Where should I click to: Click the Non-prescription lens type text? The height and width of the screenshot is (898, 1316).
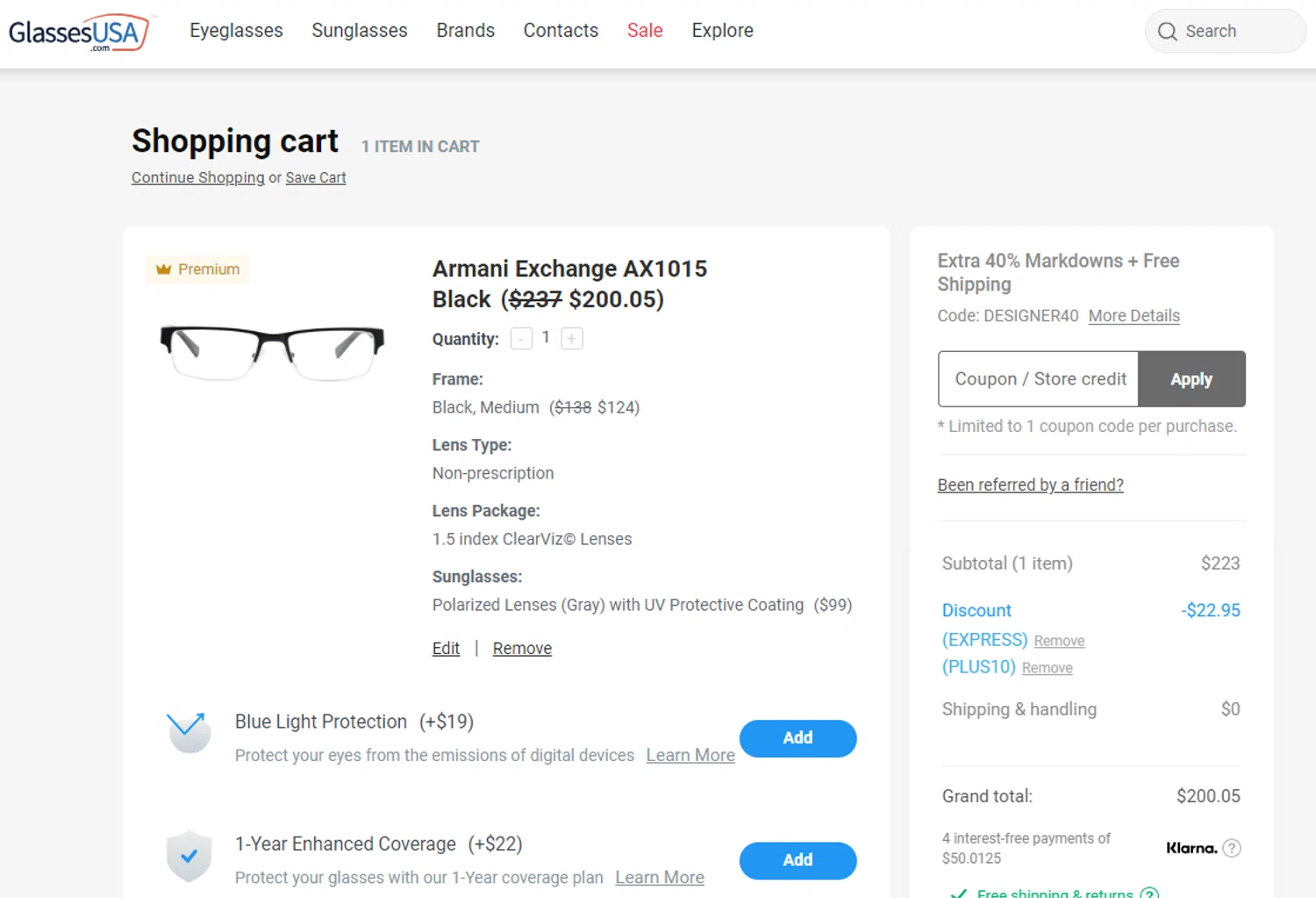[x=493, y=474]
